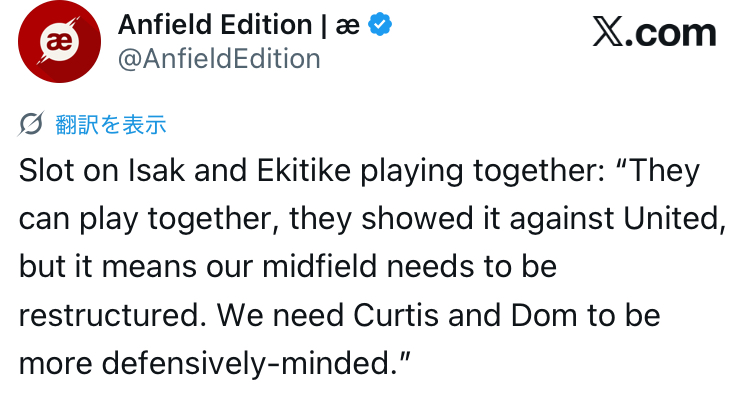Screen dimensions: 750x406
Task: Visit the @AnfieldEdition handle link
Action: (219, 58)
